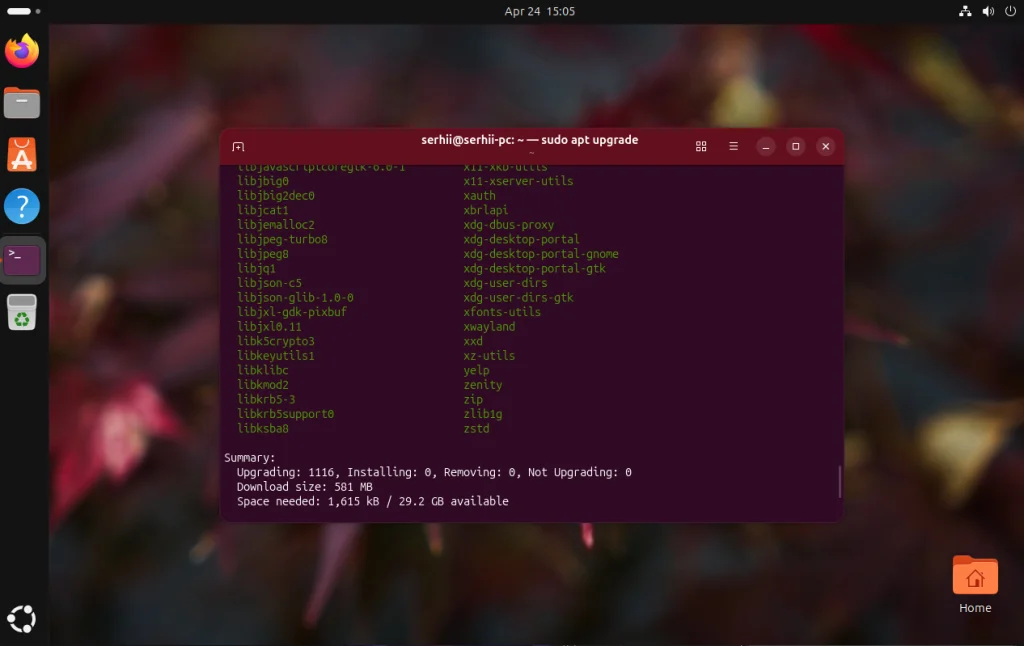Open the Help dock icon
The height and width of the screenshot is (646, 1024).
(x=22, y=206)
